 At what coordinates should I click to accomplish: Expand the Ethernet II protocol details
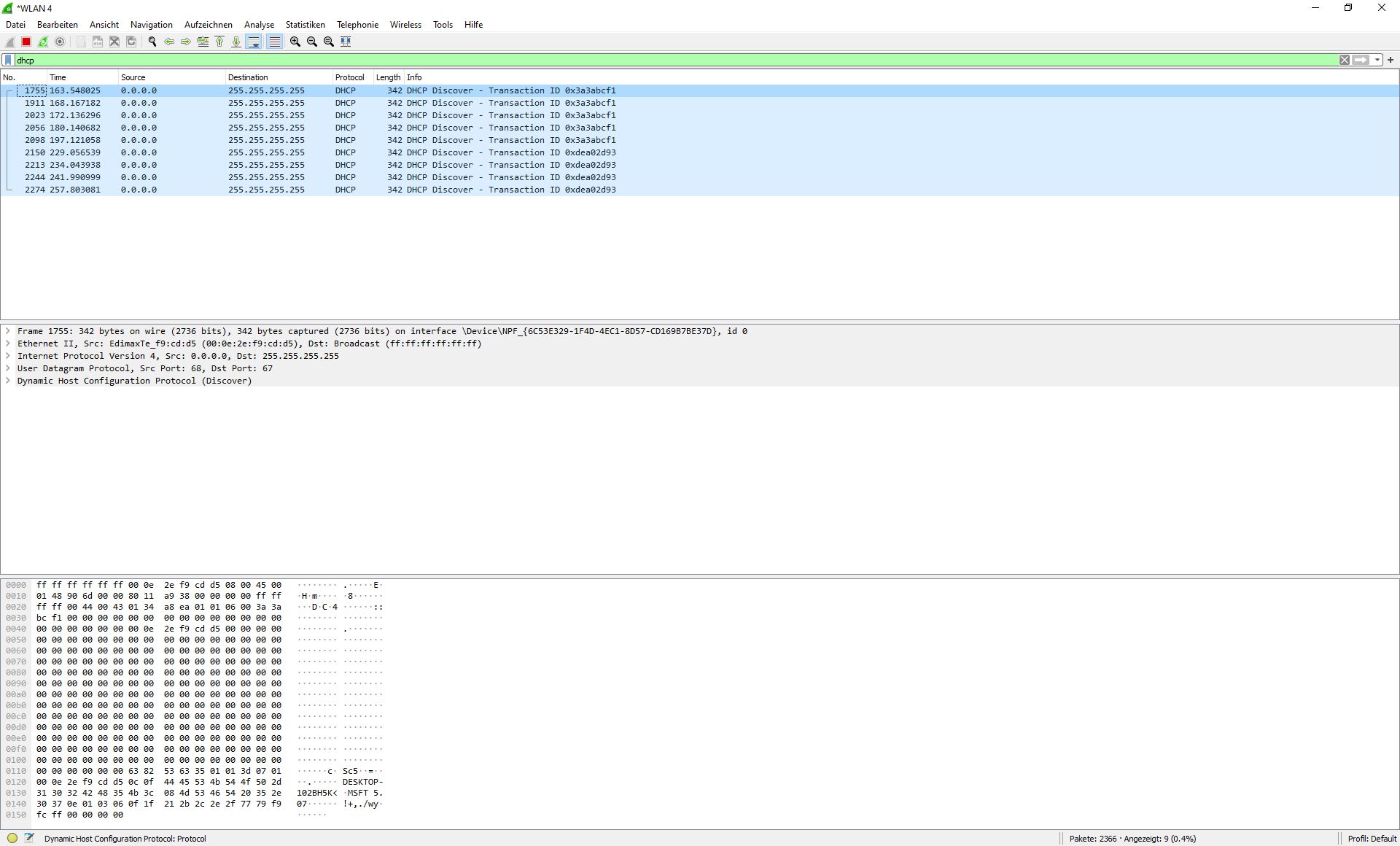(7, 344)
